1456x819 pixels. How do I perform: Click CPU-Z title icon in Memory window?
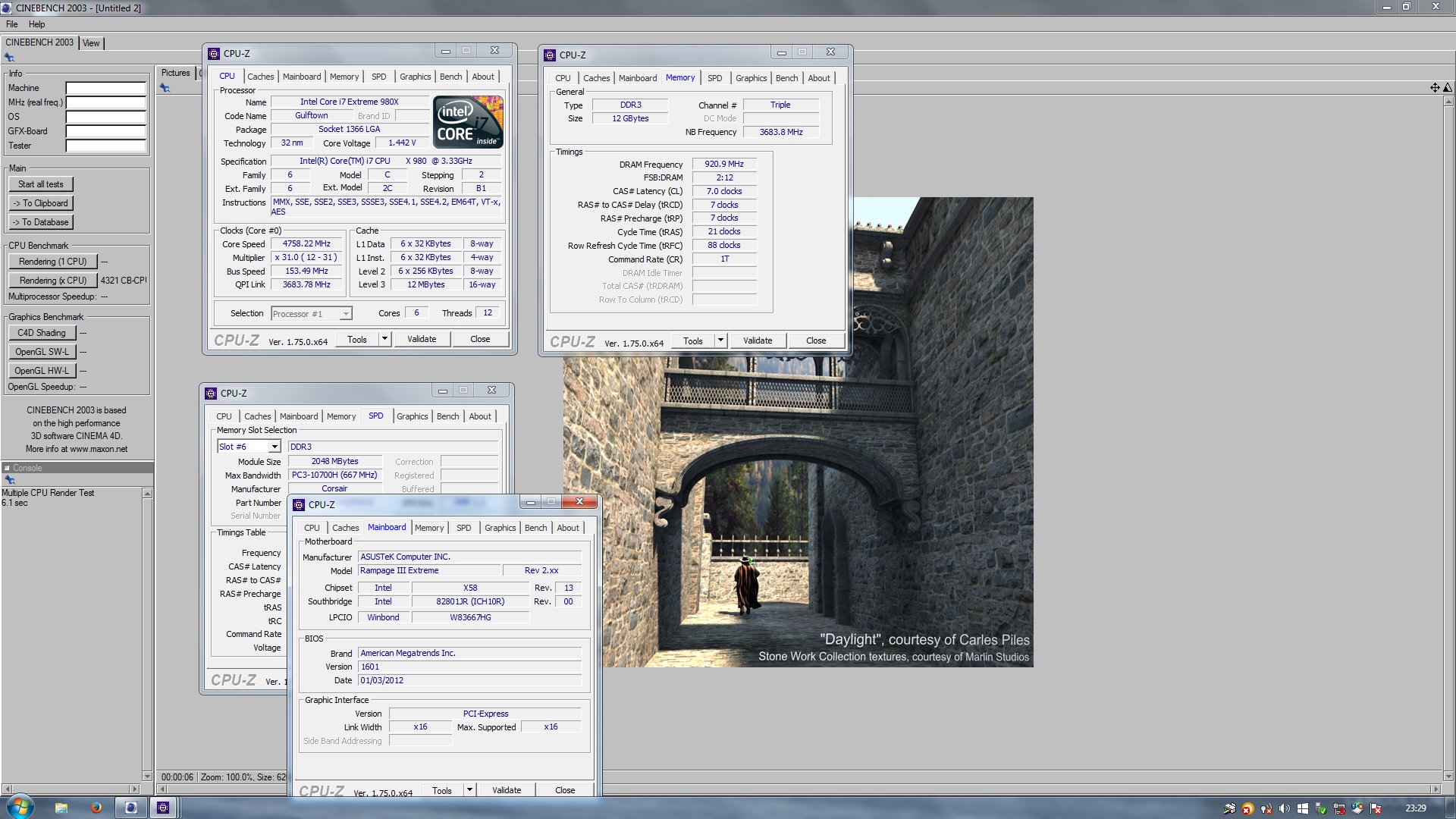pos(550,55)
